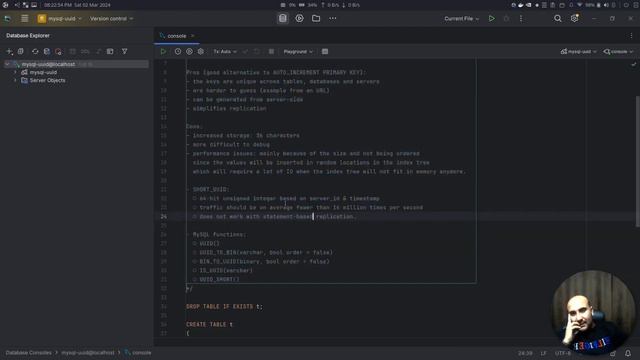This screenshot has width=640, height=360.
Task: Open query history clock icon
Action: tap(178, 51)
